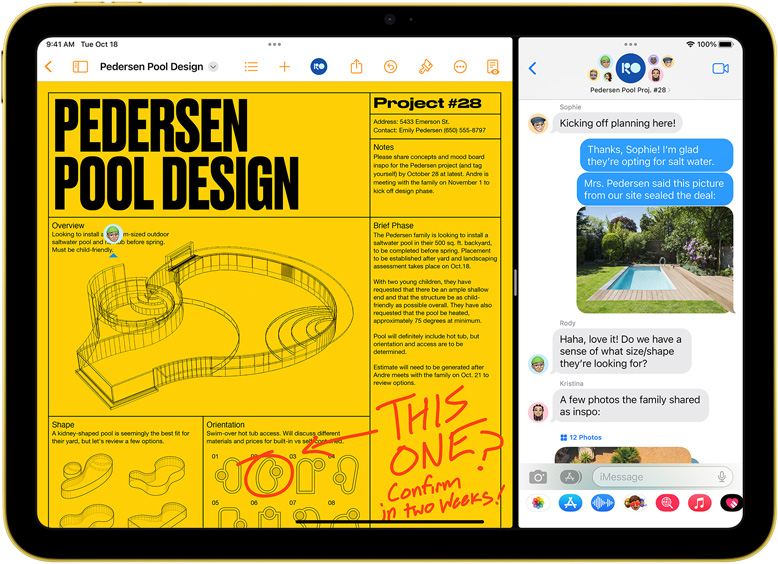Open the shared pool photo

click(654, 260)
